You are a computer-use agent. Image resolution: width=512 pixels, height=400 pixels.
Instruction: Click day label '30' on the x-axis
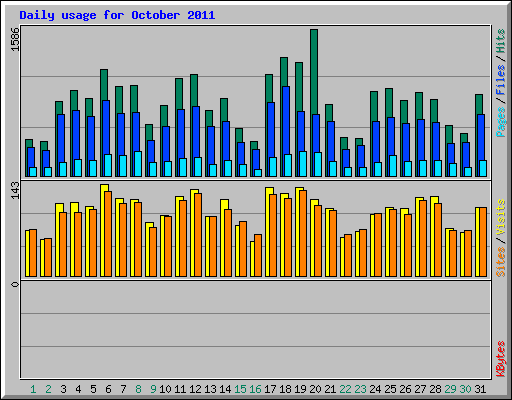tap(465, 389)
